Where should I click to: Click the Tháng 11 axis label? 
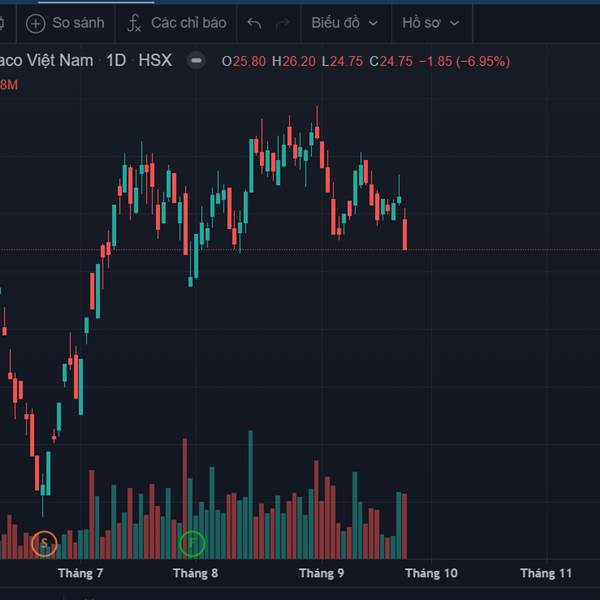tap(546, 573)
